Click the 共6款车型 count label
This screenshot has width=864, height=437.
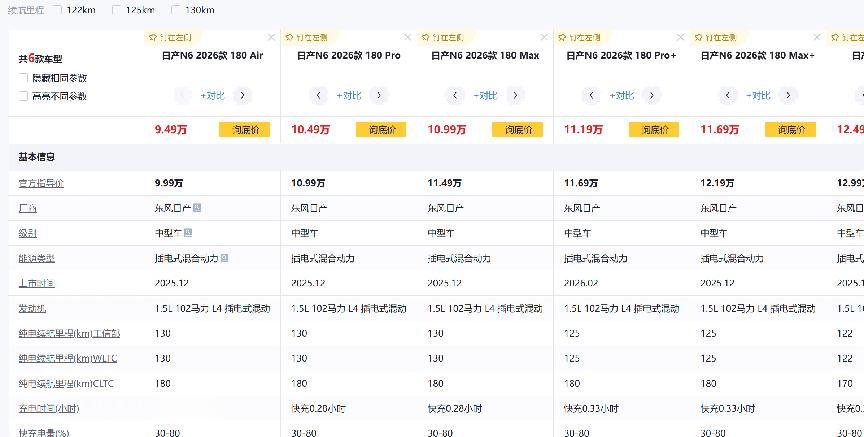click(x=40, y=58)
